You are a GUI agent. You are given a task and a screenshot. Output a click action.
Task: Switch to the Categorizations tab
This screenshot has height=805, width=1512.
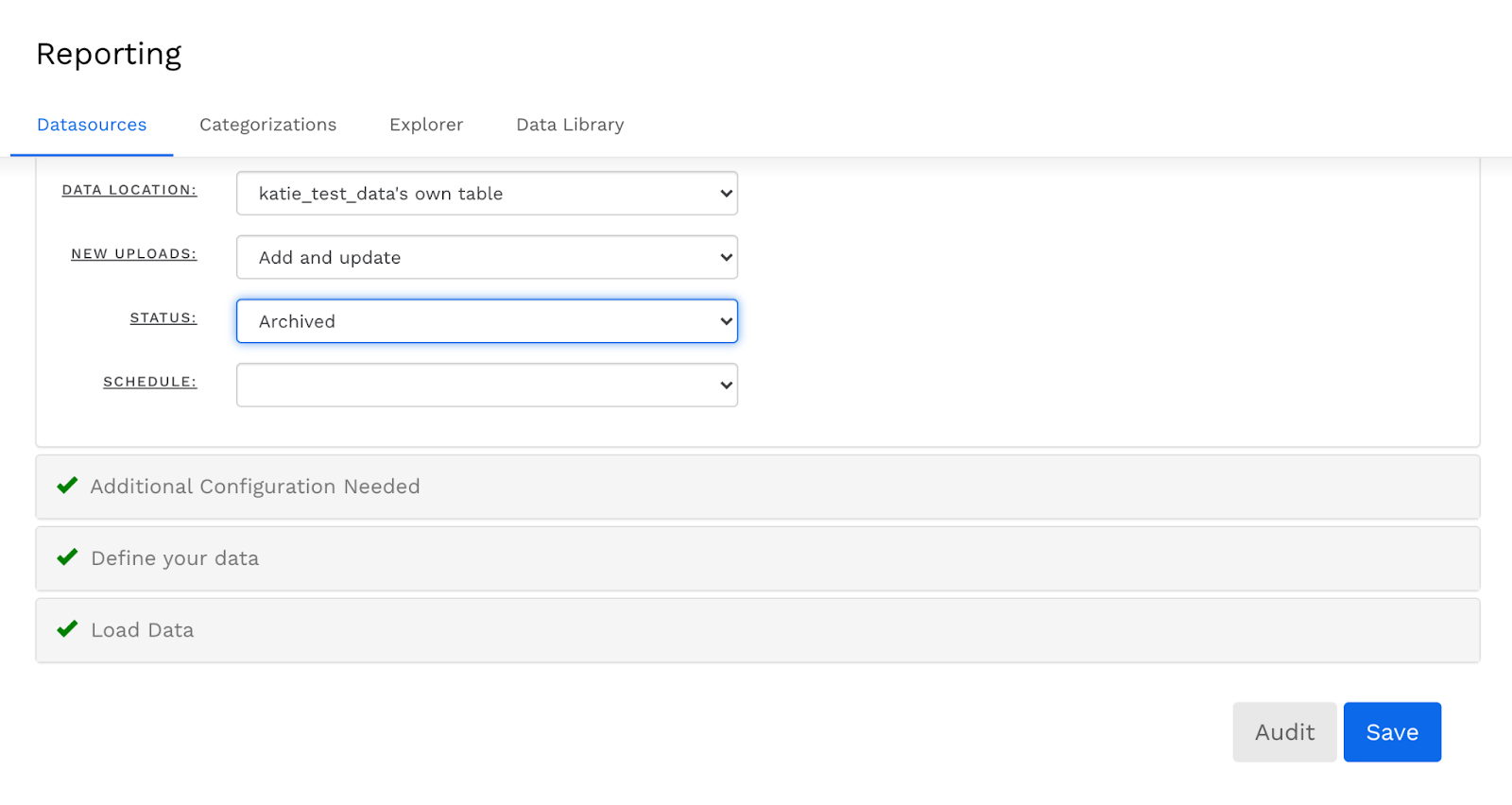[x=267, y=125]
